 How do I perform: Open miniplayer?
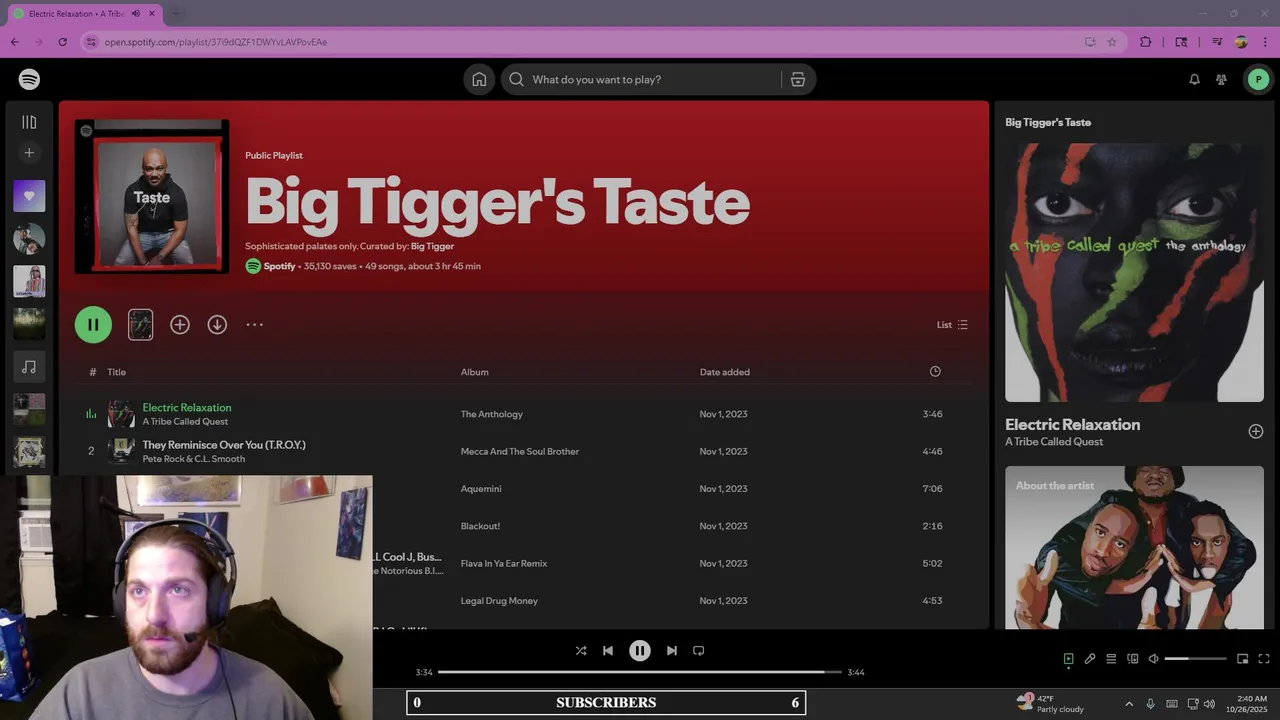(1242, 659)
